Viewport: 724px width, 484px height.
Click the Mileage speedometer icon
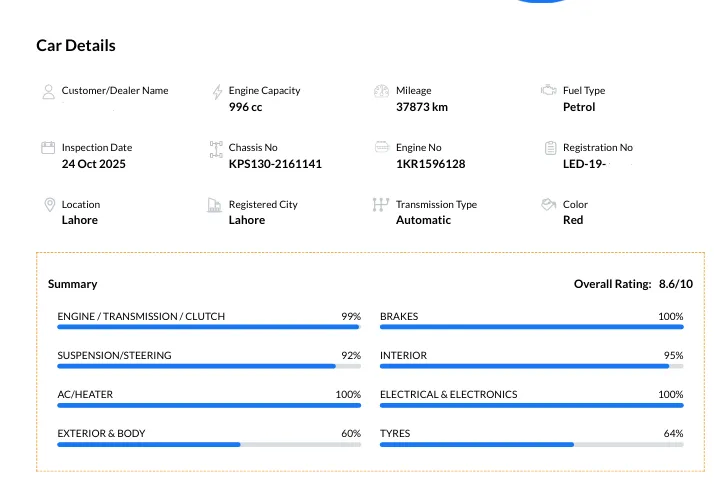[381, 92]
